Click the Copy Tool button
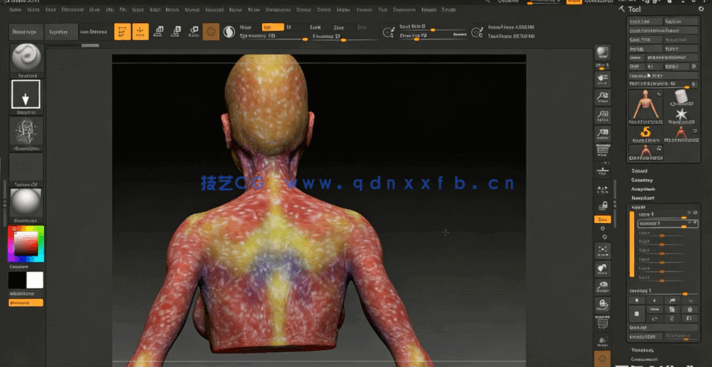 645,40
